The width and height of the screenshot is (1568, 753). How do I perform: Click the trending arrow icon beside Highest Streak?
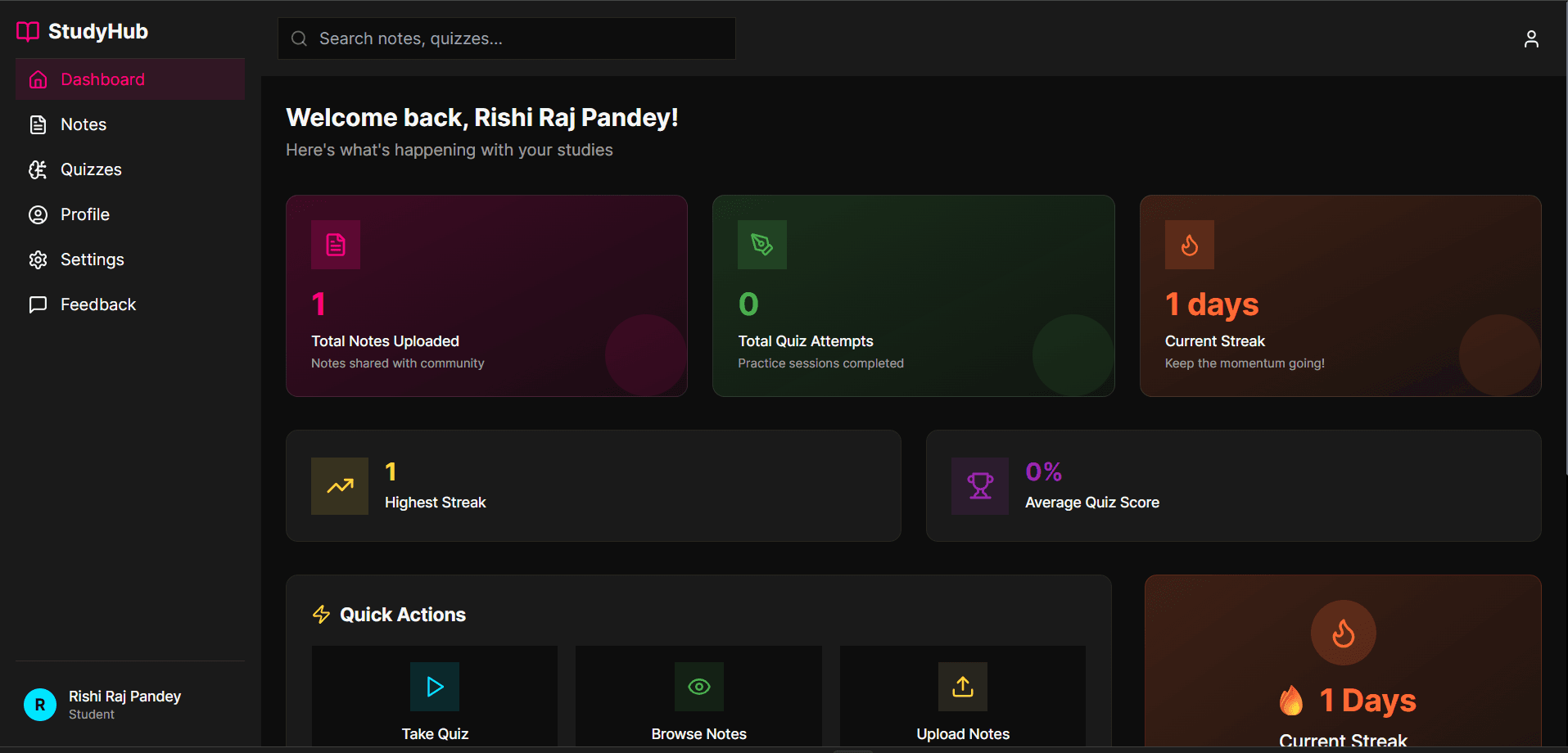[x=340, y=486]
